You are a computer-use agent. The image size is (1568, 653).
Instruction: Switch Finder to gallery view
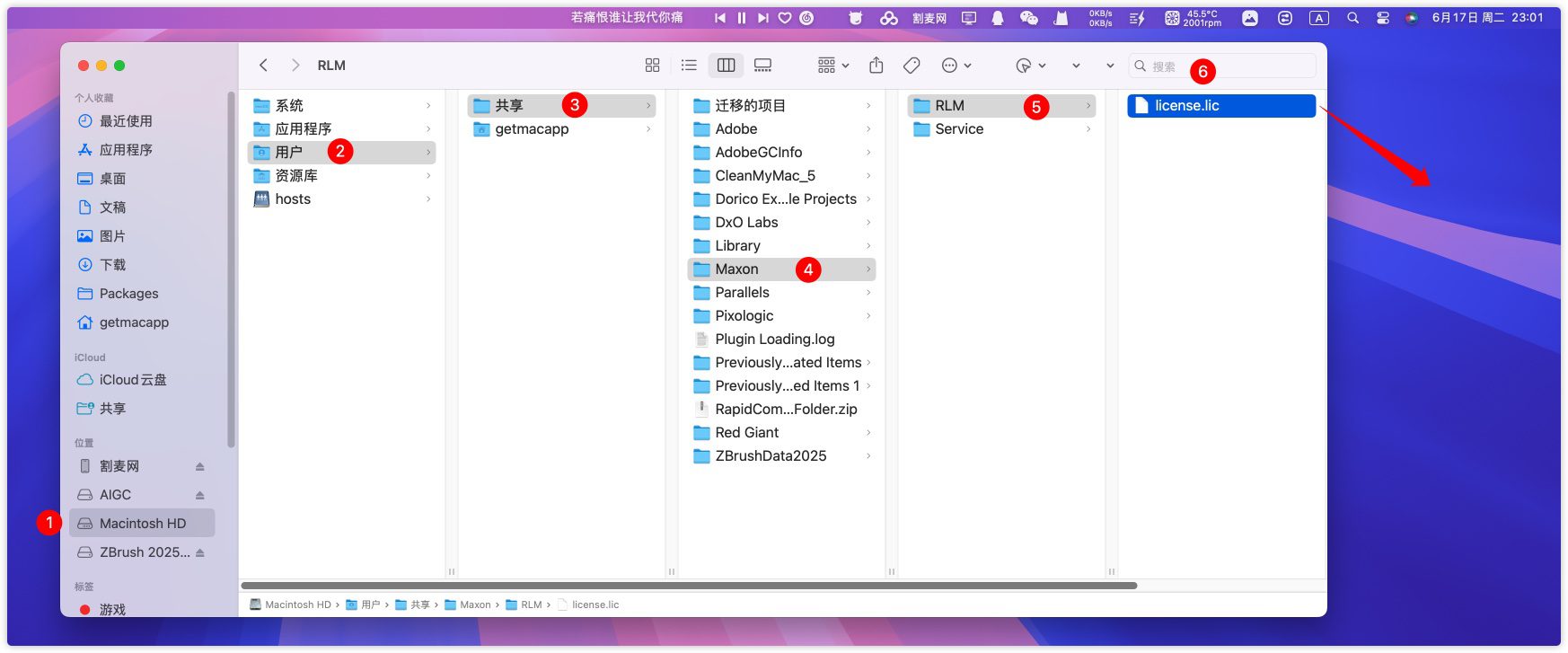(762, 66)
